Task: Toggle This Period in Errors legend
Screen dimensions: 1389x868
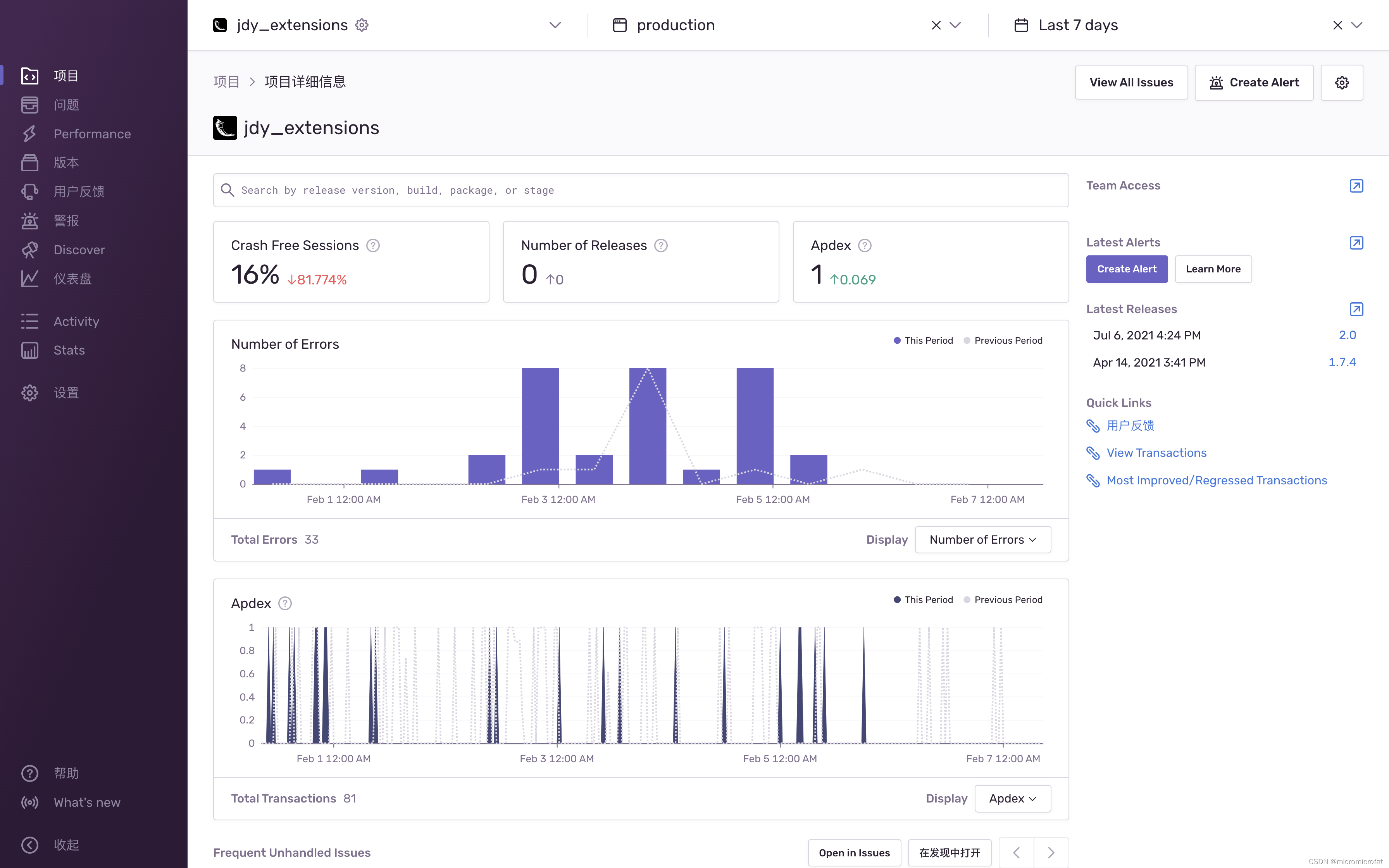Action: pyautogui.click(x=923, y=341)
